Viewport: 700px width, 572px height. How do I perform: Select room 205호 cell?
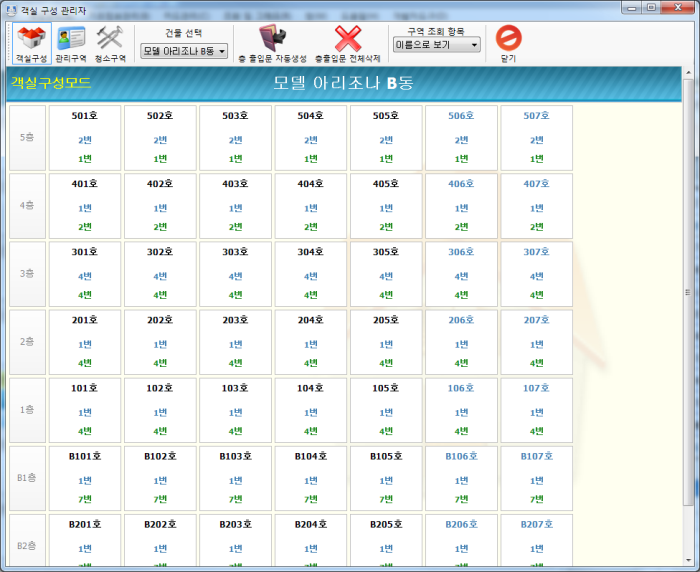[386, 342]
